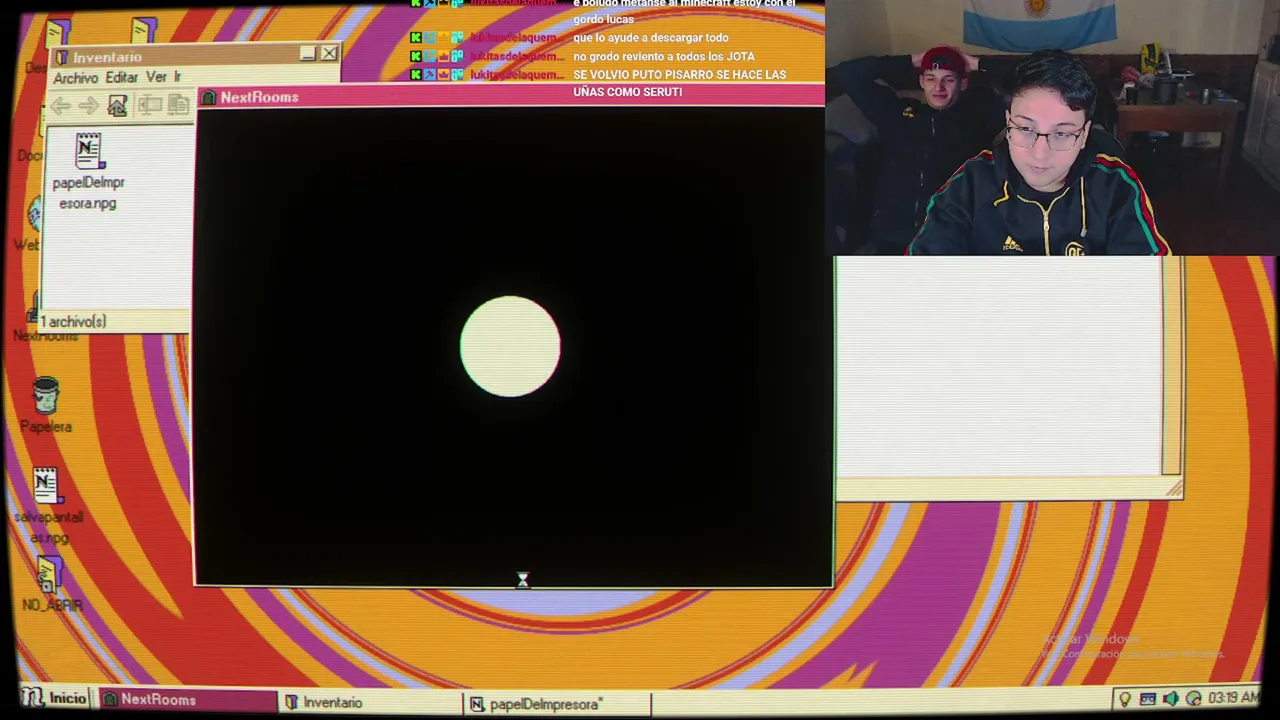Open the Archivo menu in Inventario

[76, 78]
